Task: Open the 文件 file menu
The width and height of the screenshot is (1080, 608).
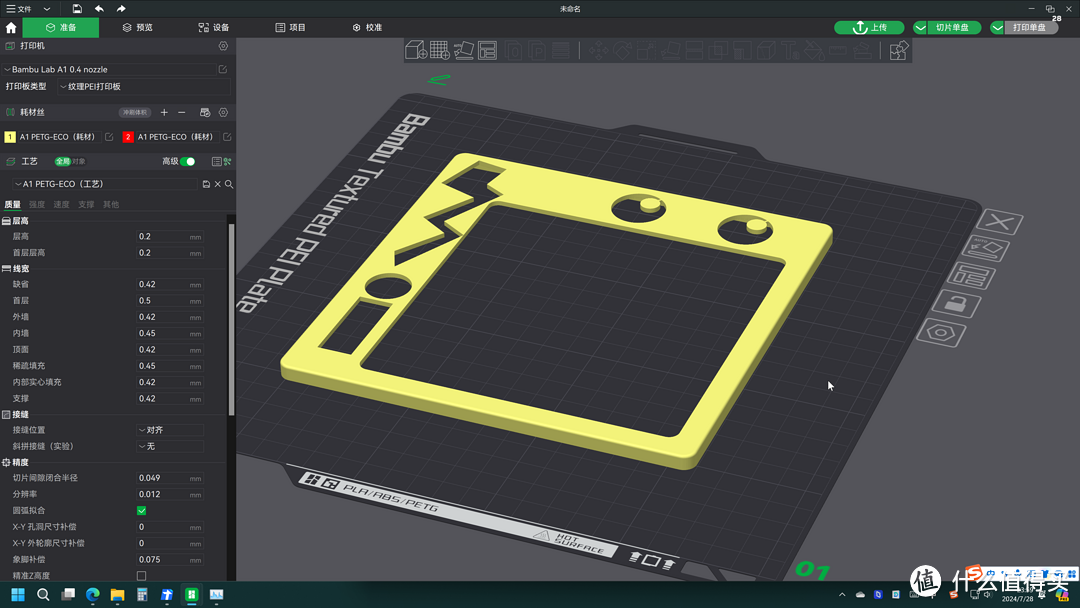Action: point(19,9)
